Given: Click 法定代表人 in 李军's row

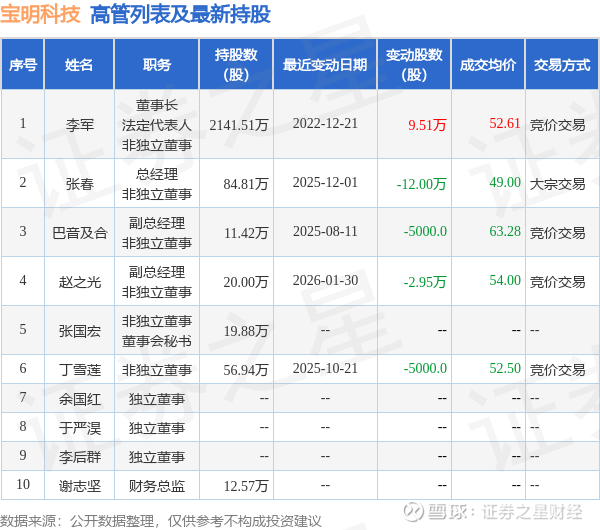Looking at the screenshot, I should coord(157,125).
